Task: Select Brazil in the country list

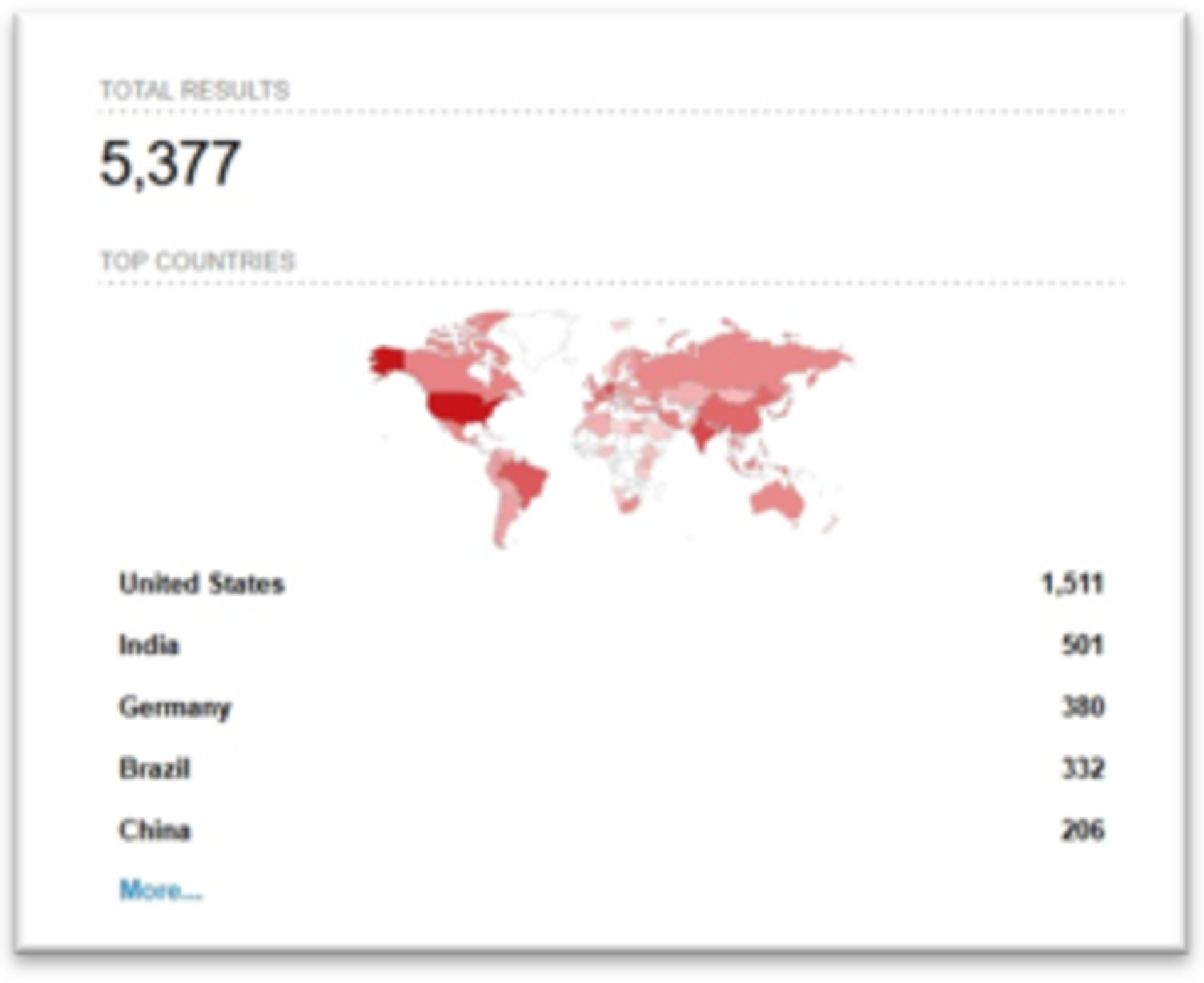Action: [154, 769]
